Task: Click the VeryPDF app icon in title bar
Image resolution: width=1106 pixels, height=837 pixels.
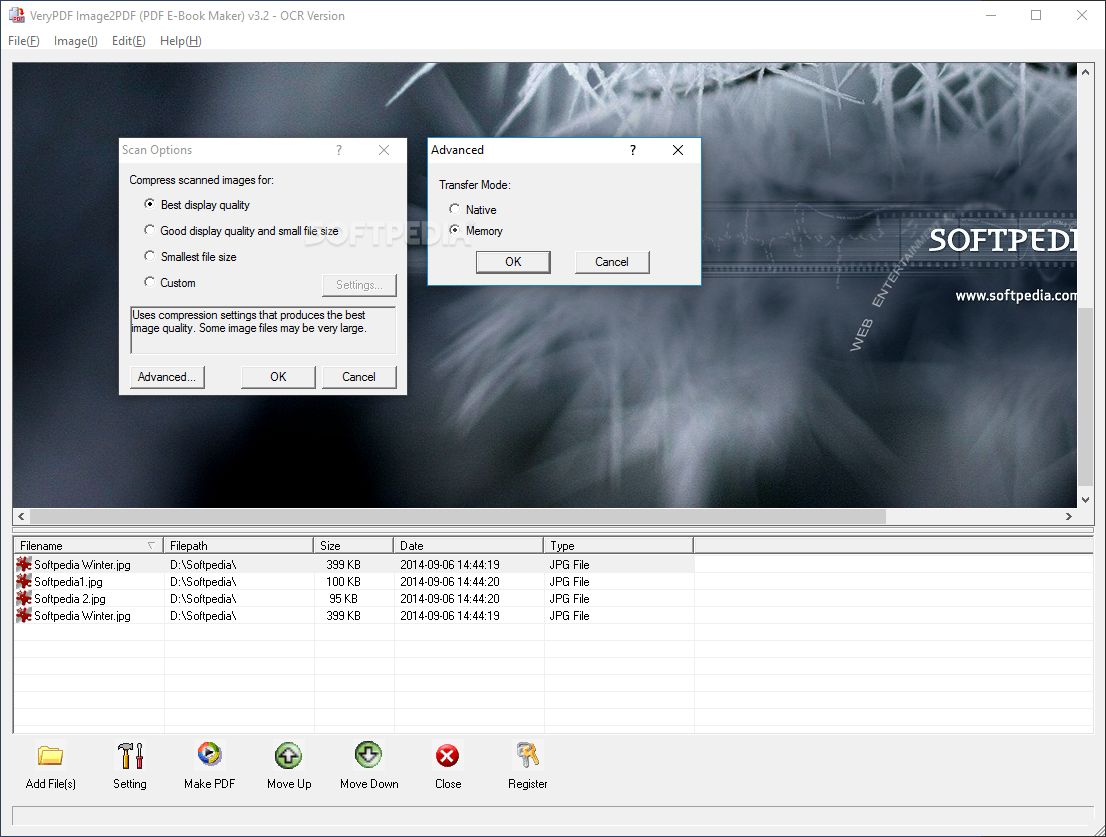Action: pyautogui.click(x=16, y=15)
